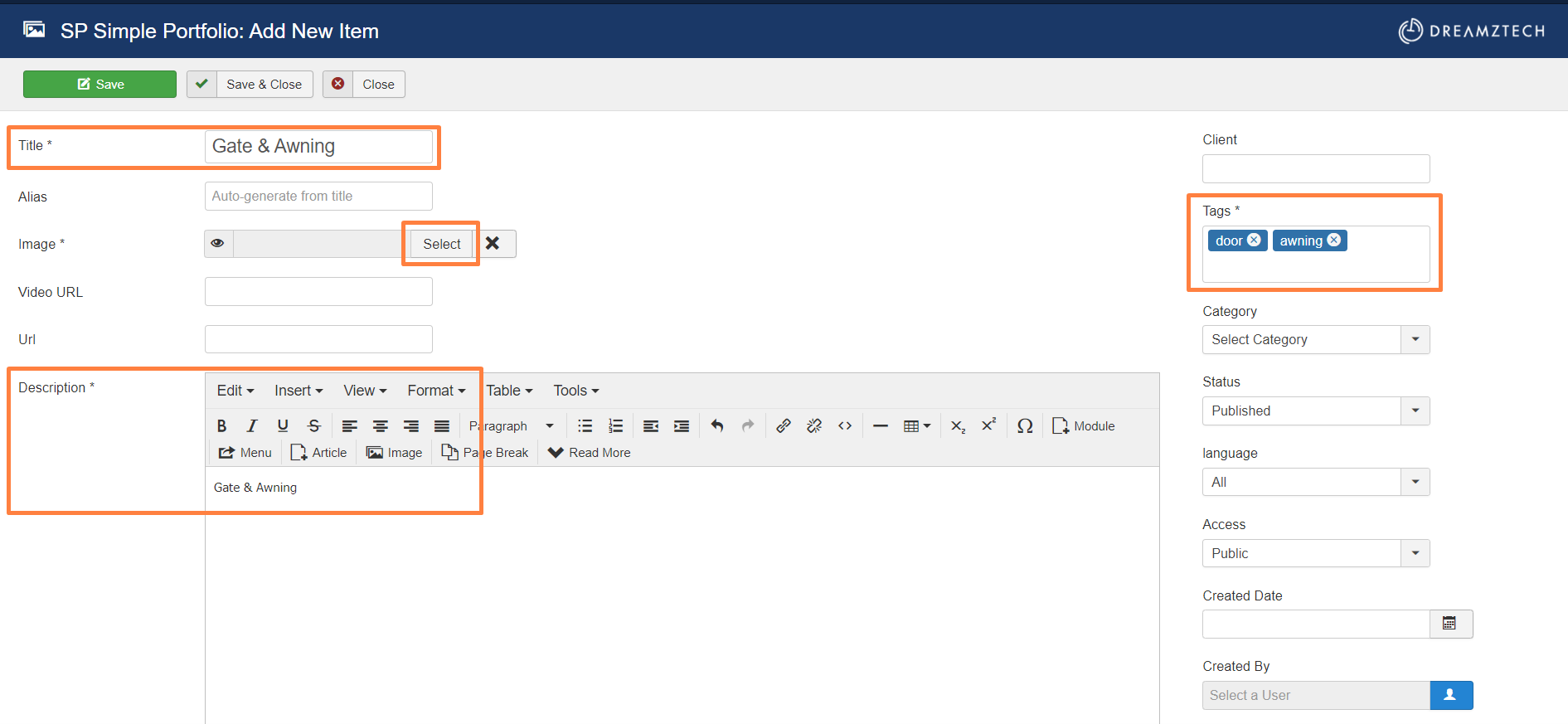
Task: Click the Dreamztech logo
Action: click(x=1472, y=31)
